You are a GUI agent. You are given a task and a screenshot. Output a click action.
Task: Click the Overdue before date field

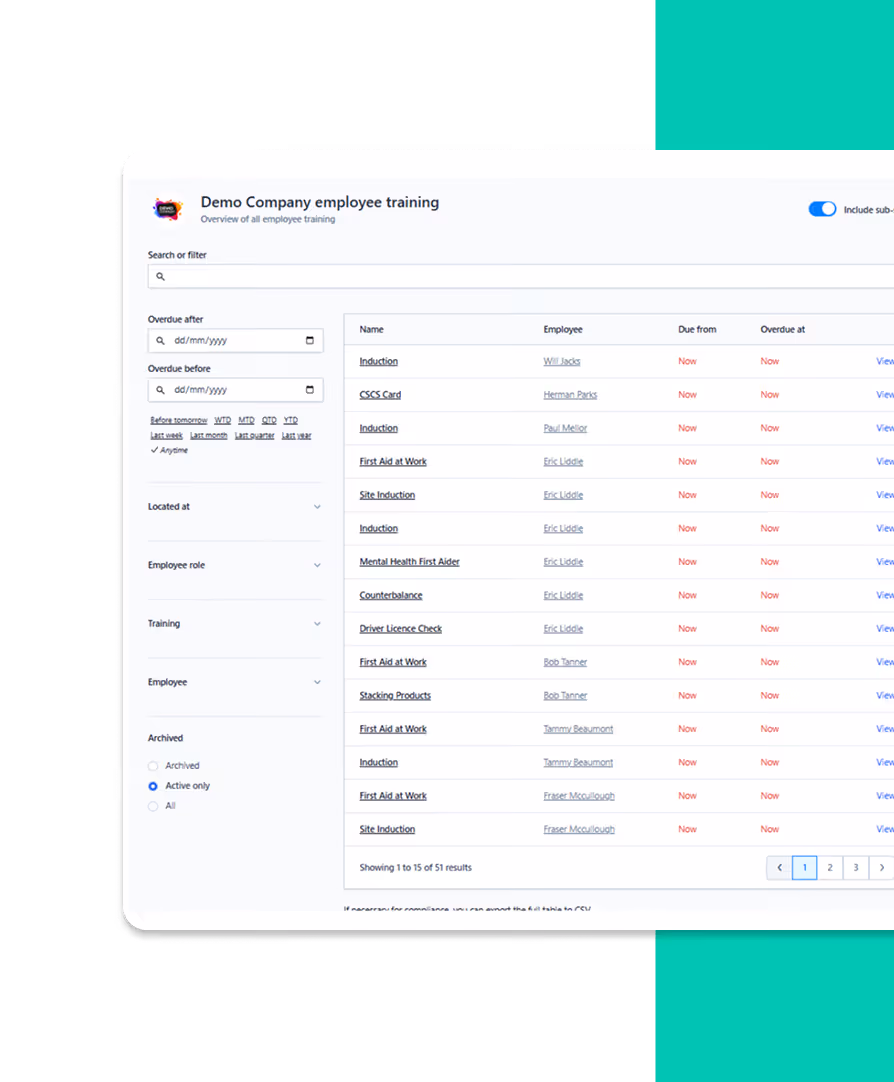pos(235,390)
